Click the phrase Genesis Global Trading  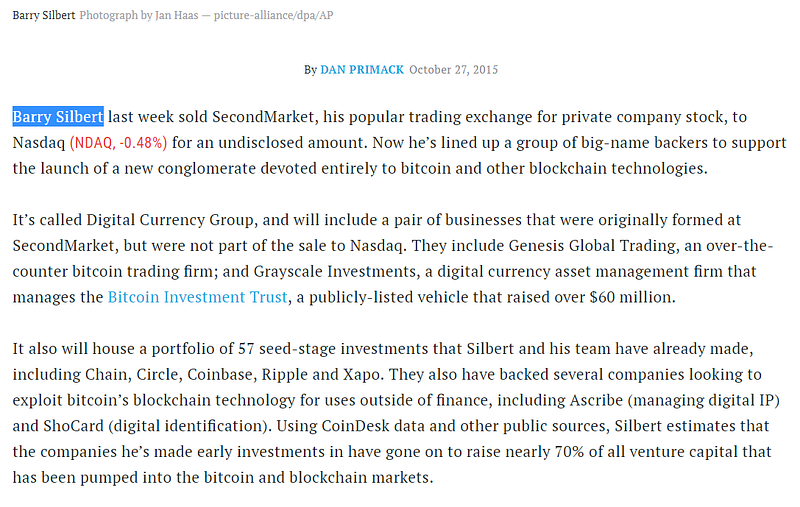(594, 246)
